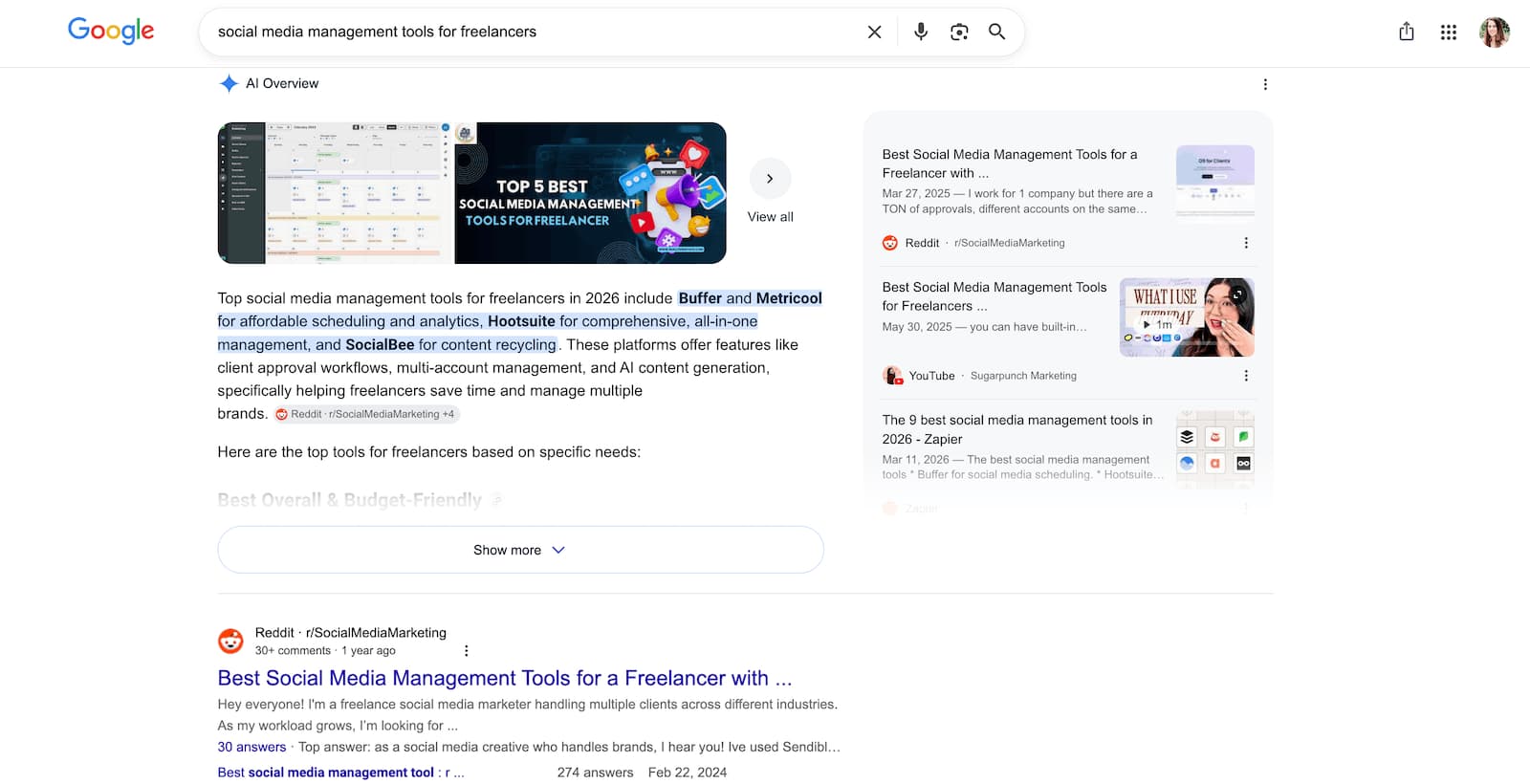Expand AI Overview with Show more
Viewport: 1530px width, 784px height.
tap(520, 550)
